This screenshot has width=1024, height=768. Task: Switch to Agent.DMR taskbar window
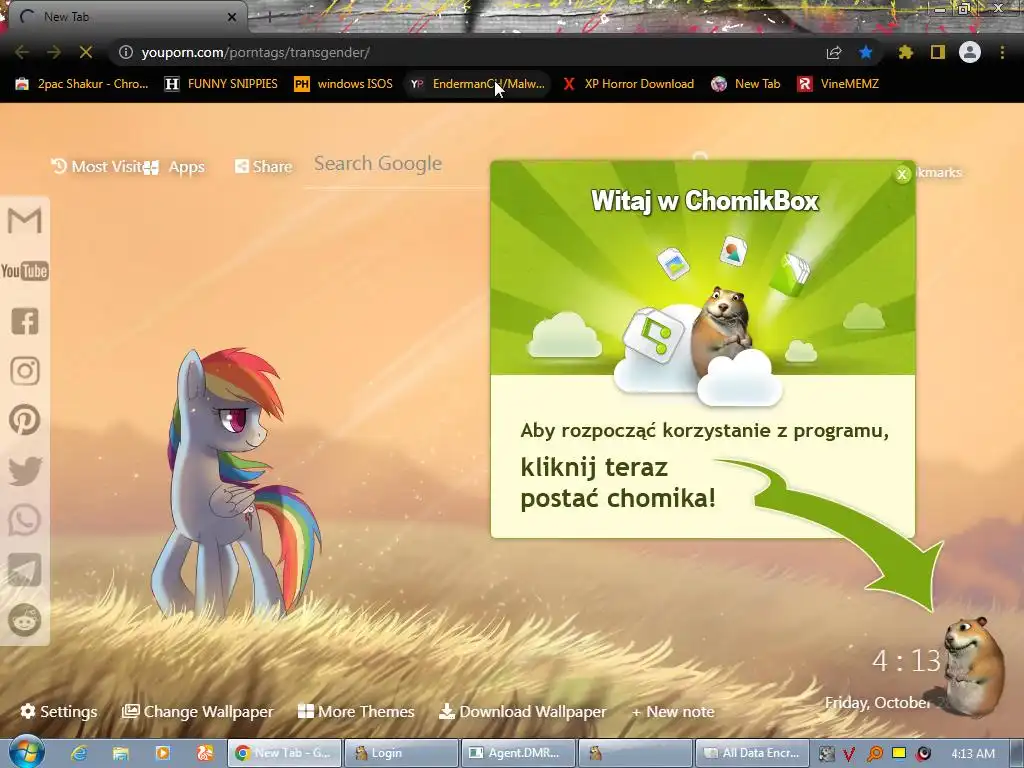pyautogui.click(x=518, y=753)
